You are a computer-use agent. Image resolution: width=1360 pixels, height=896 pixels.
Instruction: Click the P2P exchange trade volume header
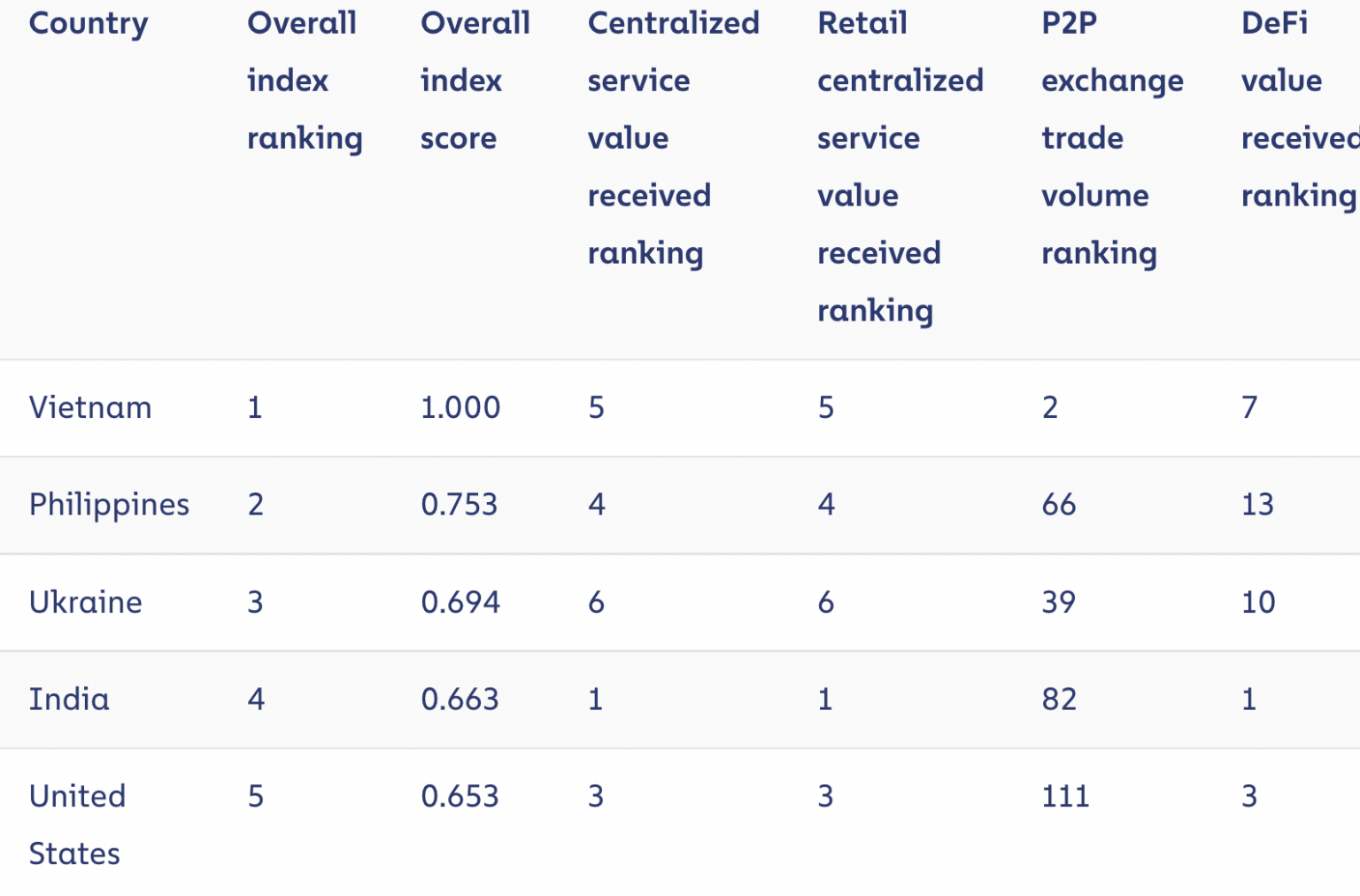pyautogui.click(x=1112, y=138)
